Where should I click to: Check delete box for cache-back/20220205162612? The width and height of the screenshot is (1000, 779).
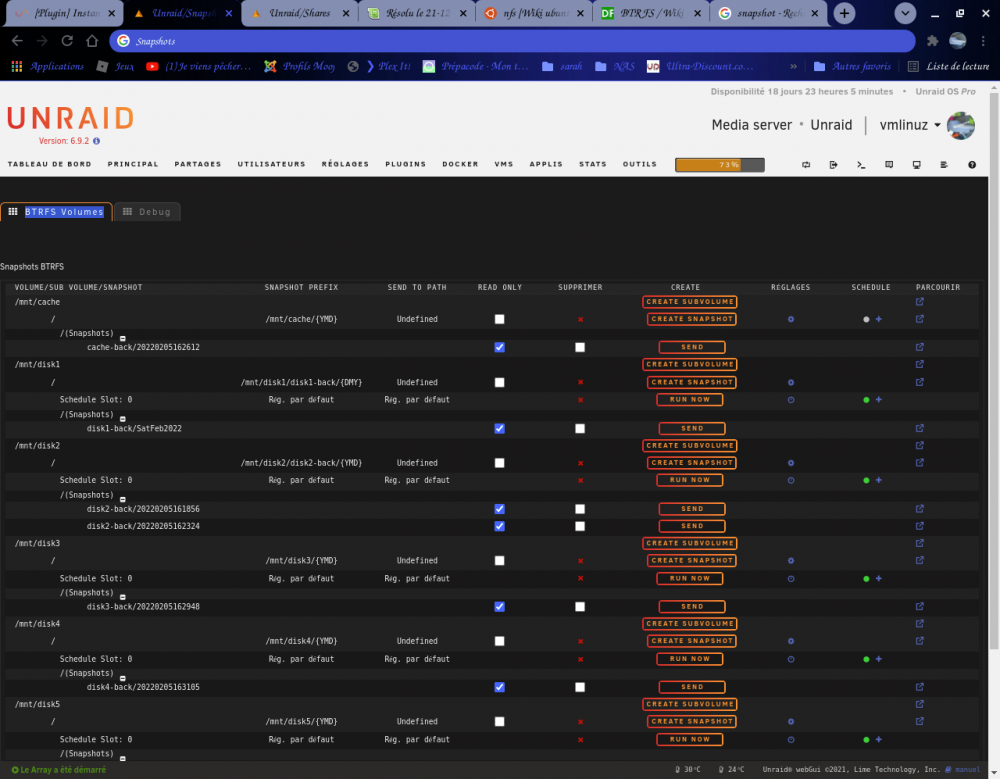580,347
